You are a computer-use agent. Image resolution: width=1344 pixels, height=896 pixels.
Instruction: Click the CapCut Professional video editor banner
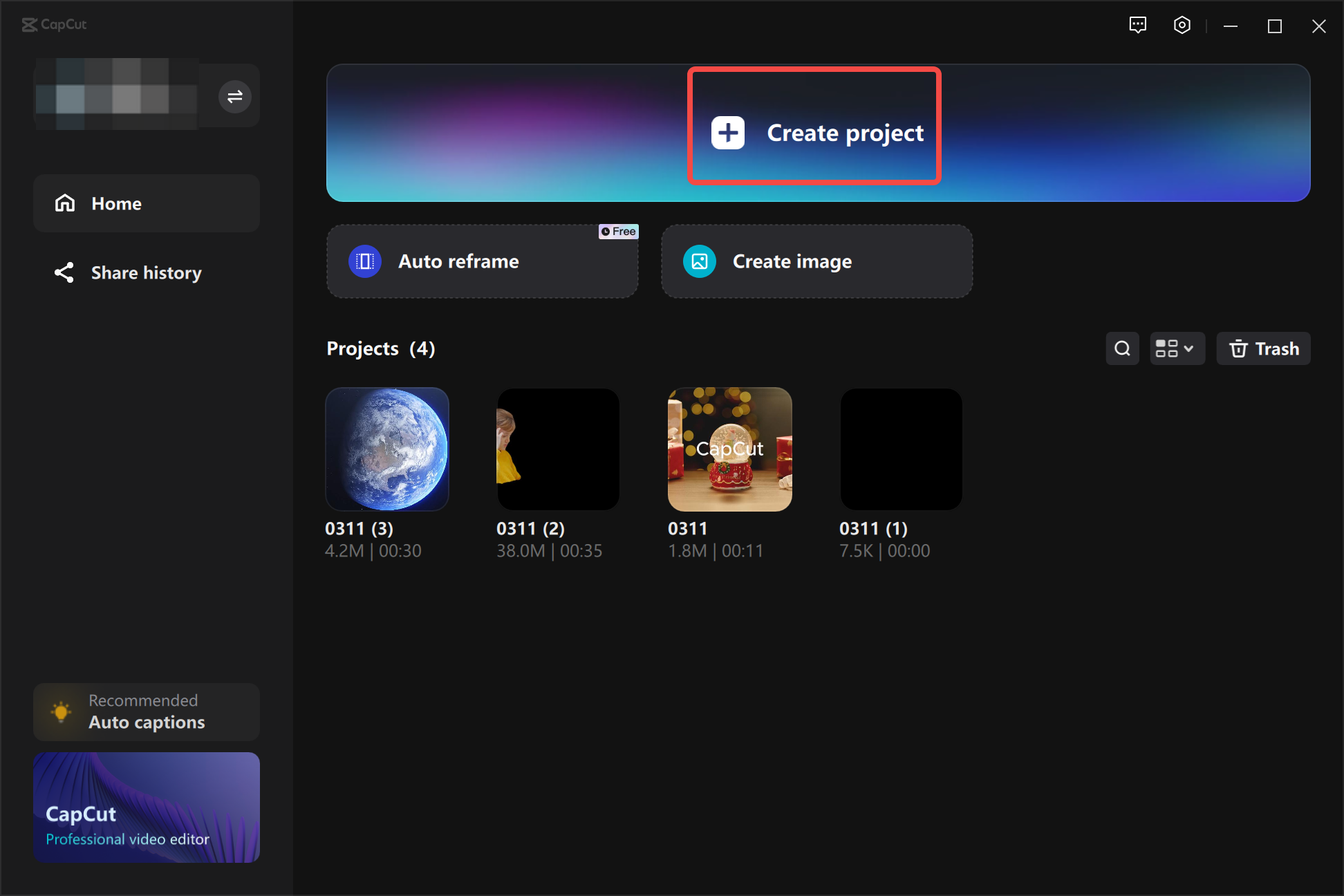146,808
